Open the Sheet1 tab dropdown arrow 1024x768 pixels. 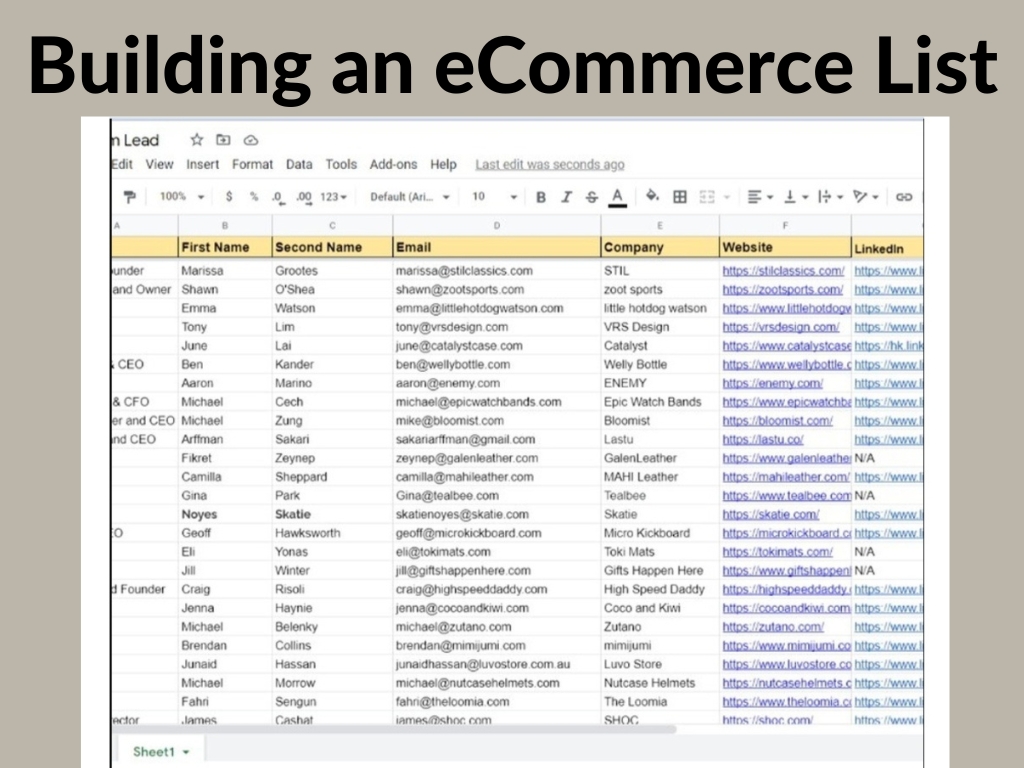point(186,752)
